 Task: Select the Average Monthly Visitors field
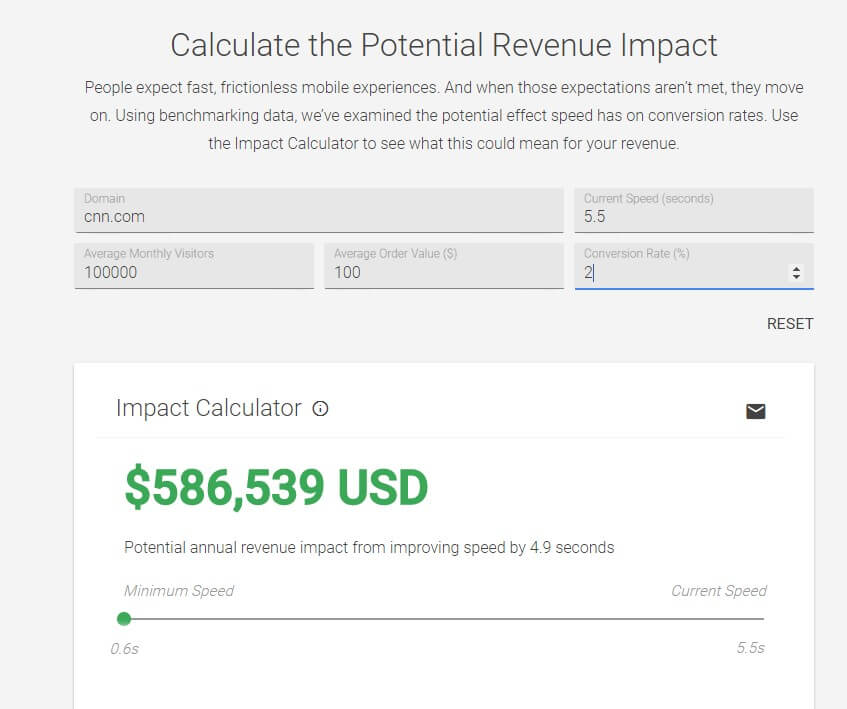pos(193,272)
